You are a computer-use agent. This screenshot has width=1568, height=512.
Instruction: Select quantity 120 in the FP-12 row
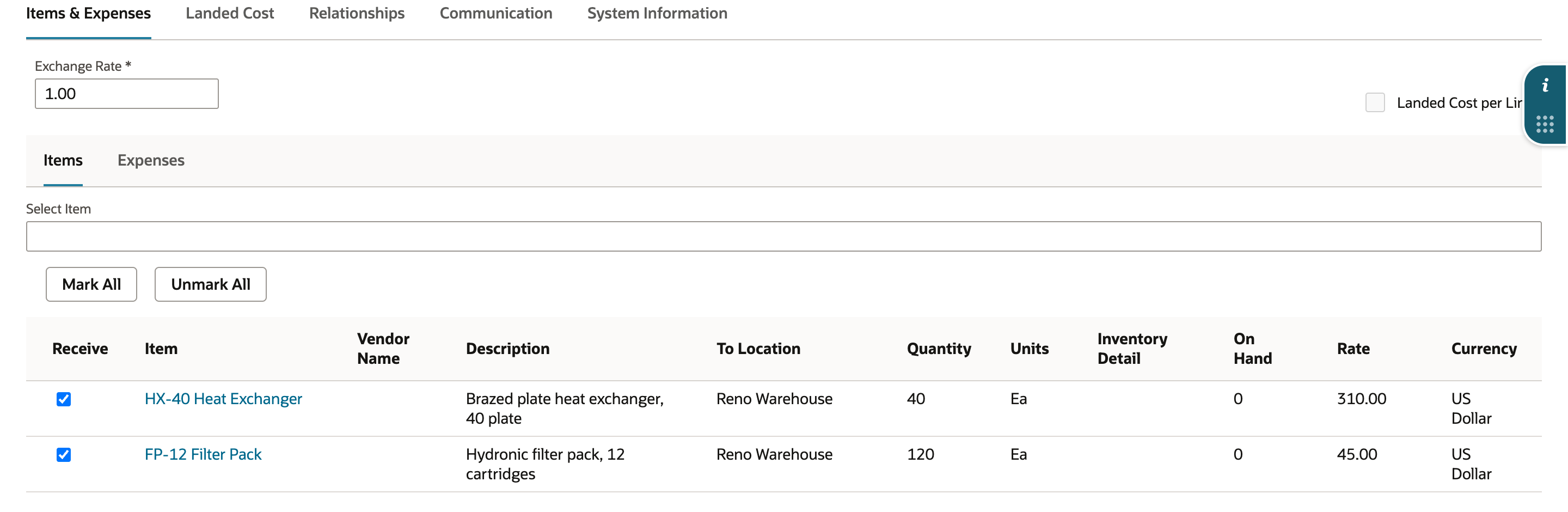pos(920,455)
